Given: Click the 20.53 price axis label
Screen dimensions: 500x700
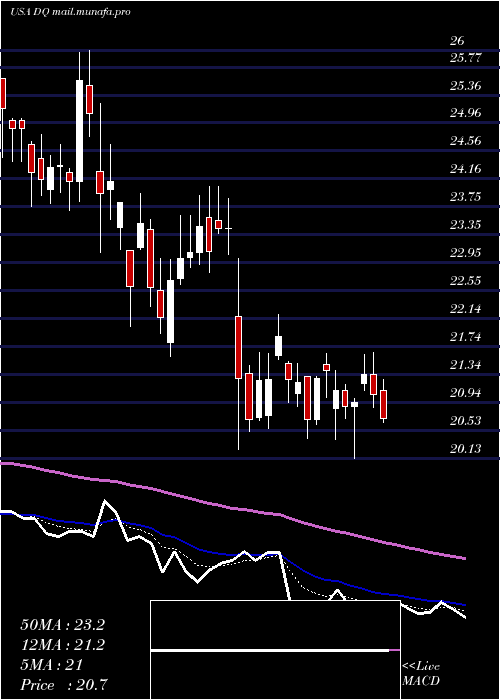Looking at the screenshot, I should tap(467, 421).
